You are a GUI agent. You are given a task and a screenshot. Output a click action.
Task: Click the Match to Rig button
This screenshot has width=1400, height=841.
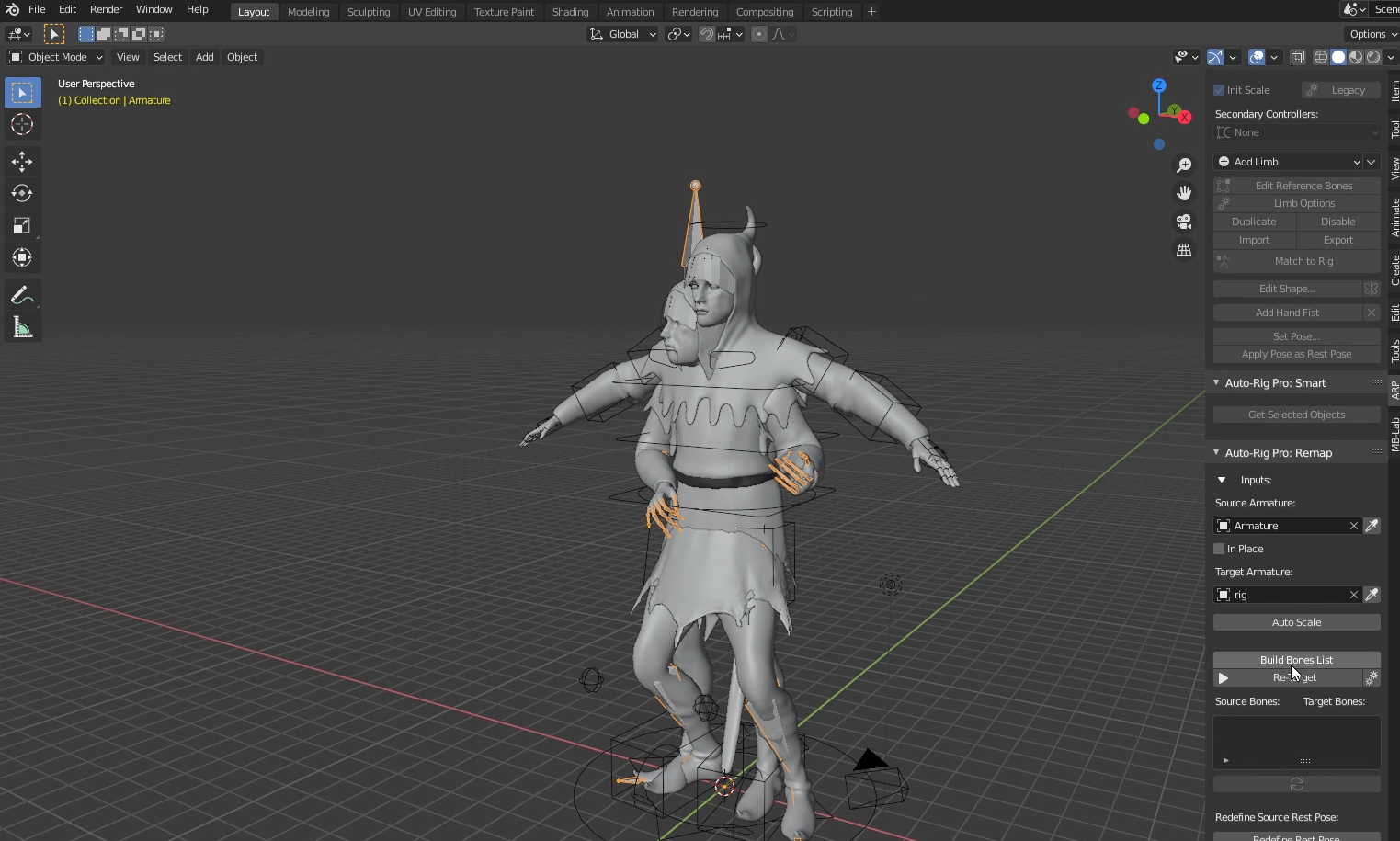pos(1297,261)
